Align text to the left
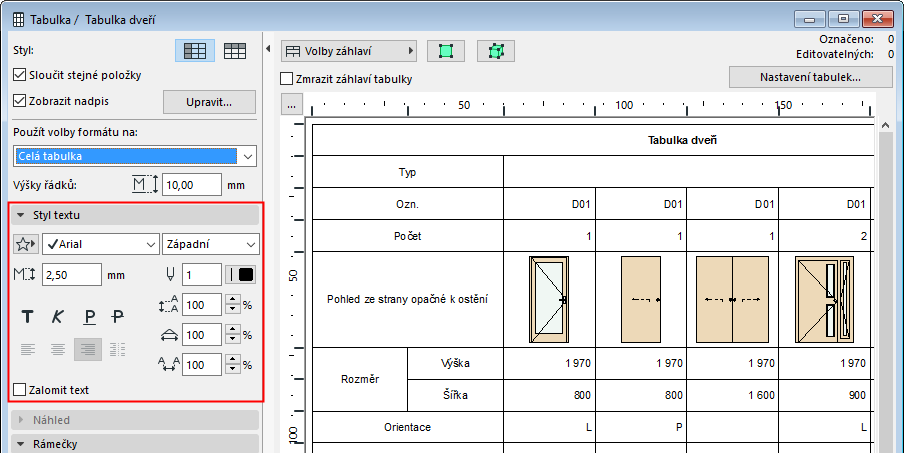 [x=28, y=349]
